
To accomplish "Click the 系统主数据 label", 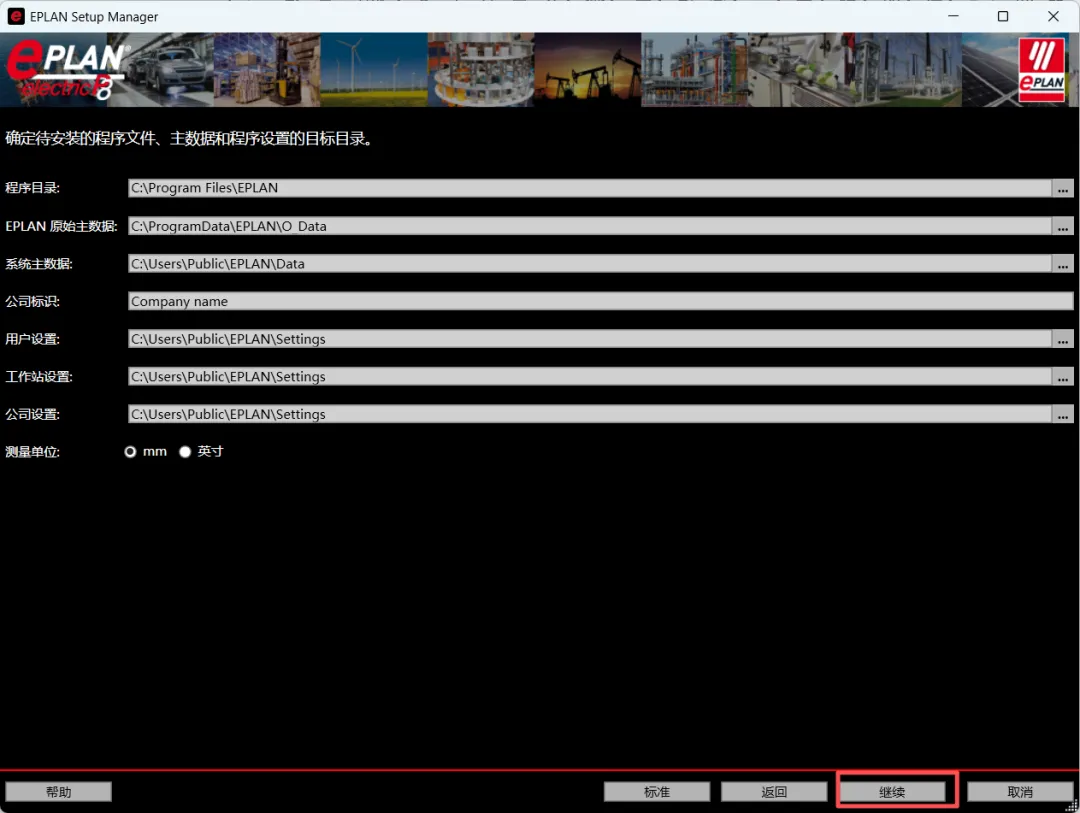I will pyautogui.click(x=39, y=264).
